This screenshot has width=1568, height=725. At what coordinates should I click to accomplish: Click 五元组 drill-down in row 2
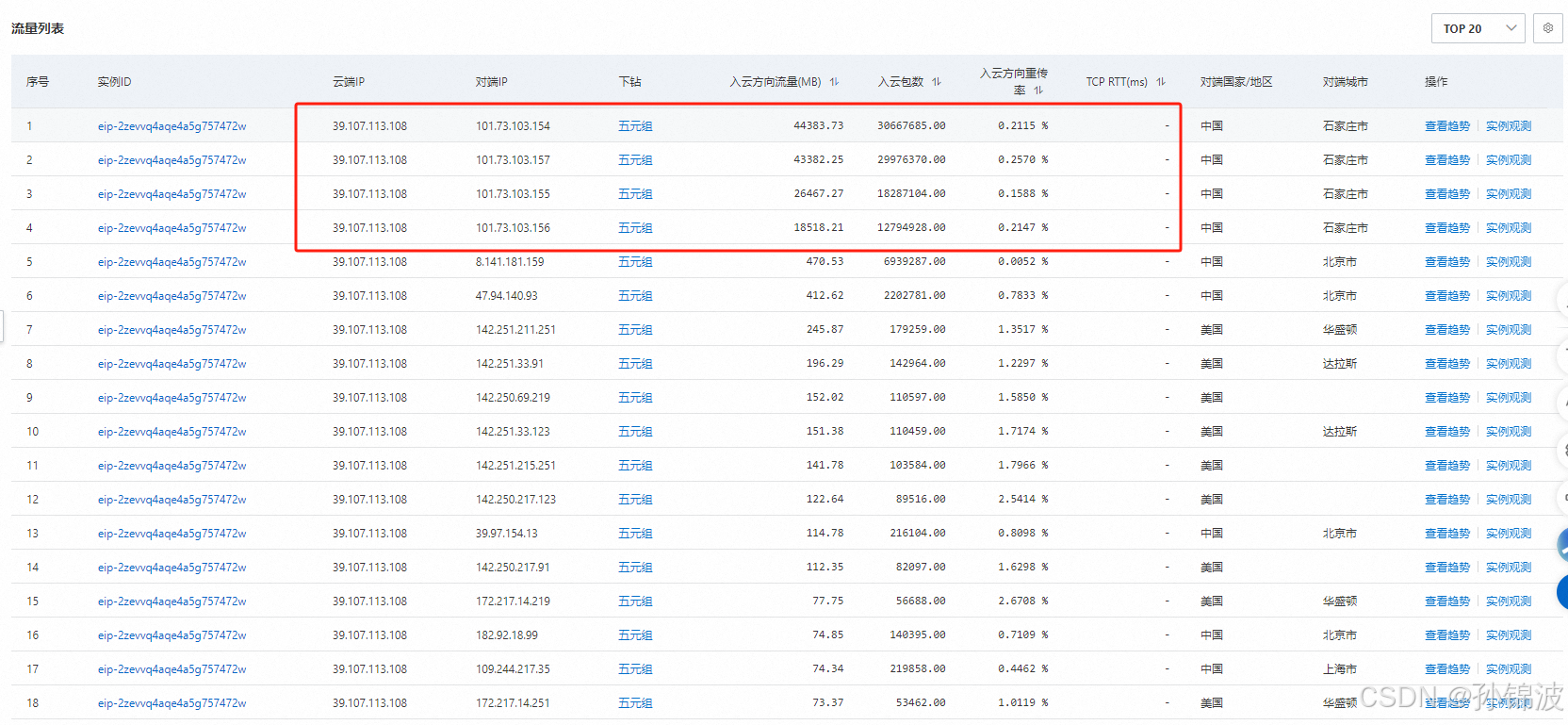tap(635, 160)
